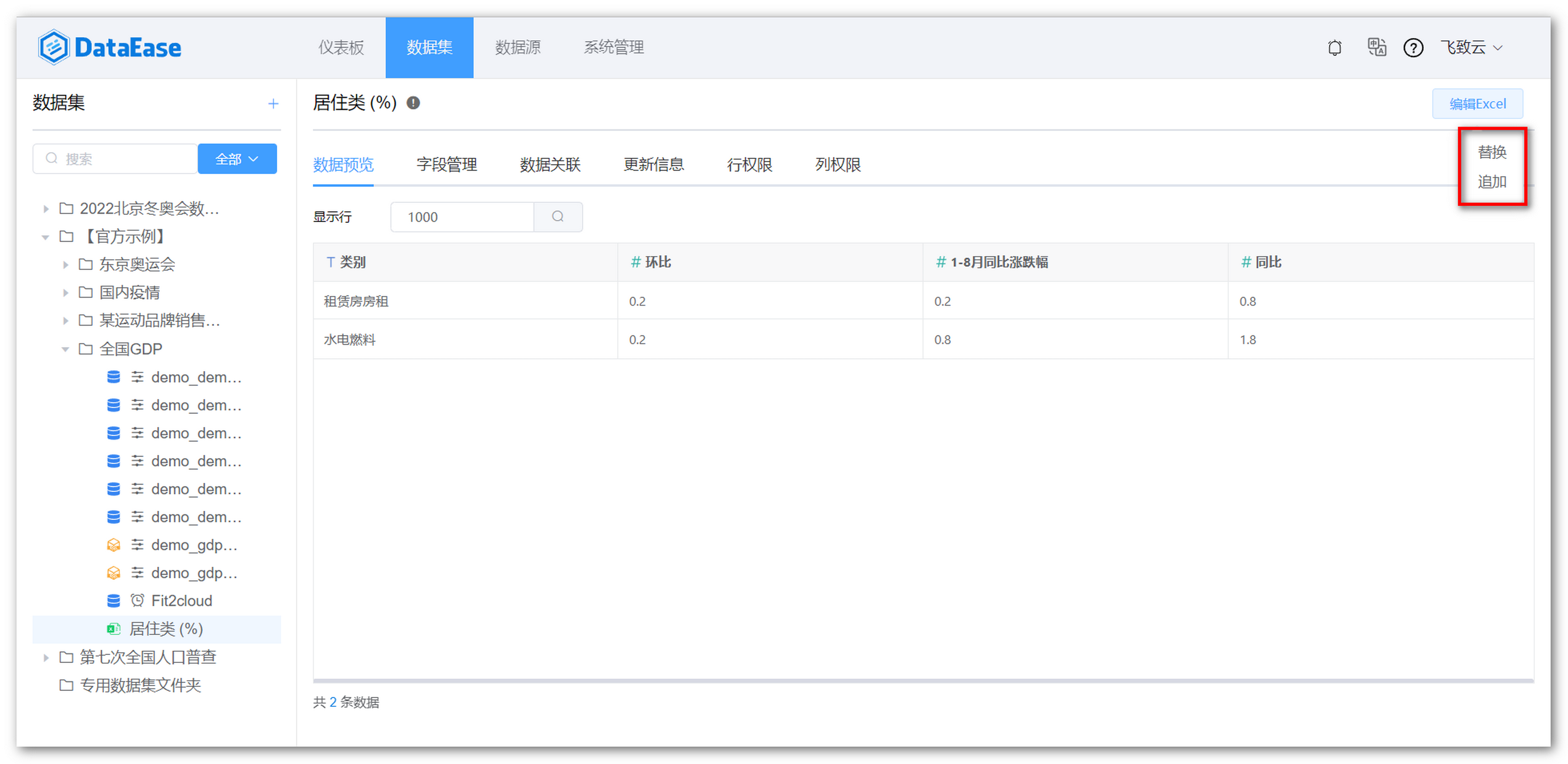Click the 1000 display rows input field
Viewport: 1568px width, 764px height.
(462, 217)
